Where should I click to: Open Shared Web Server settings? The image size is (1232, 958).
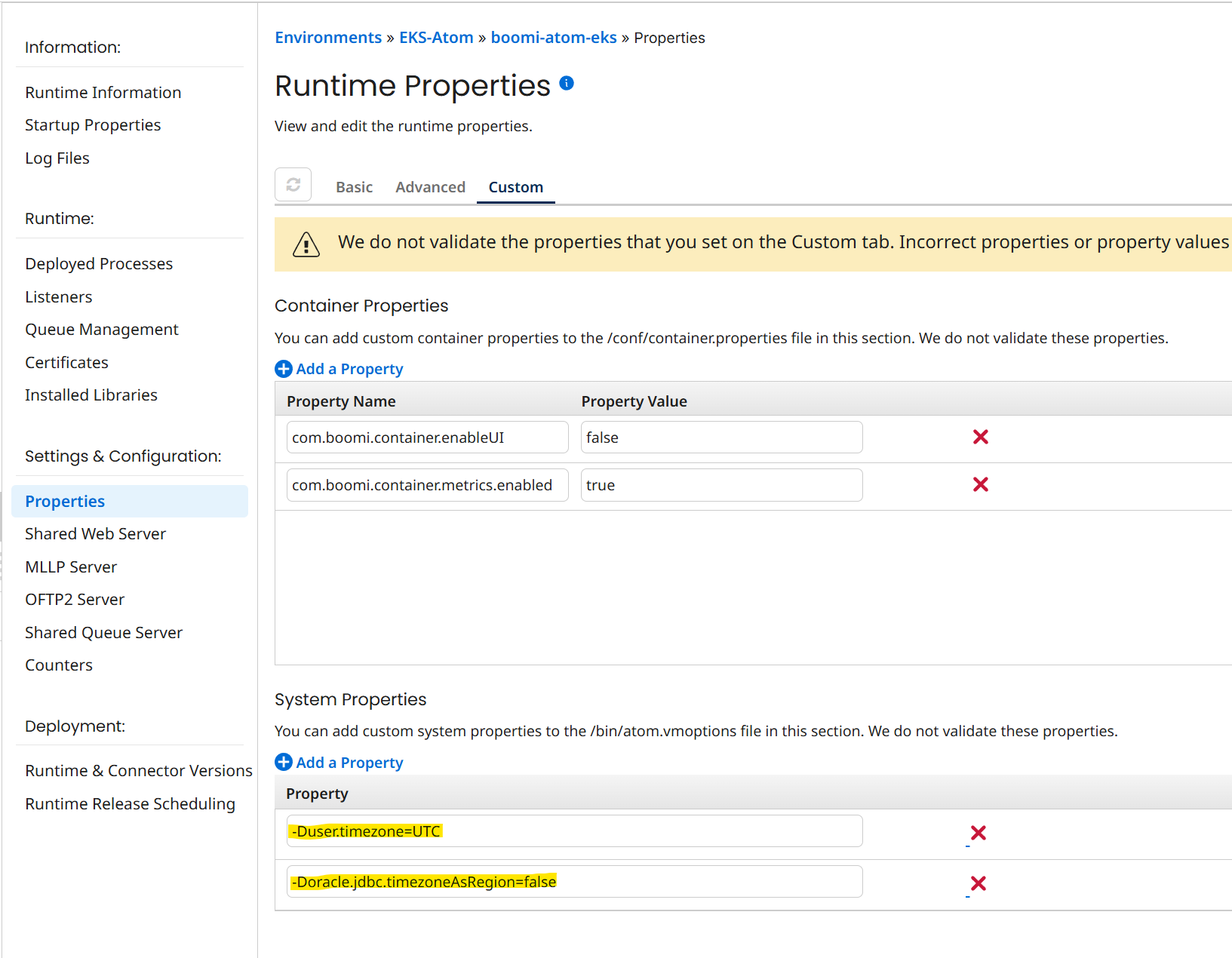(x=95, y=534)
